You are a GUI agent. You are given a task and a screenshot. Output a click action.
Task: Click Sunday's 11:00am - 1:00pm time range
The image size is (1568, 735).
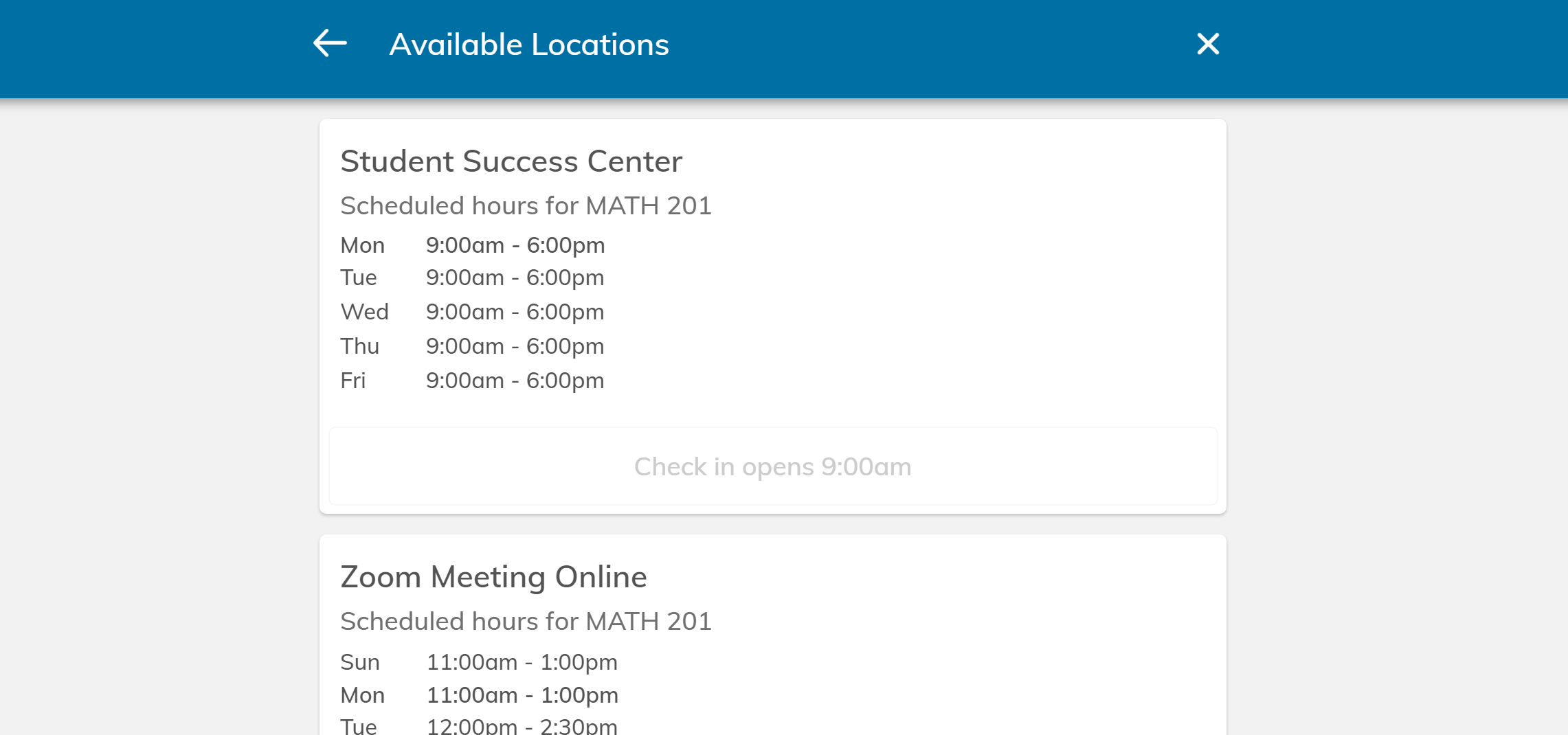522,662
